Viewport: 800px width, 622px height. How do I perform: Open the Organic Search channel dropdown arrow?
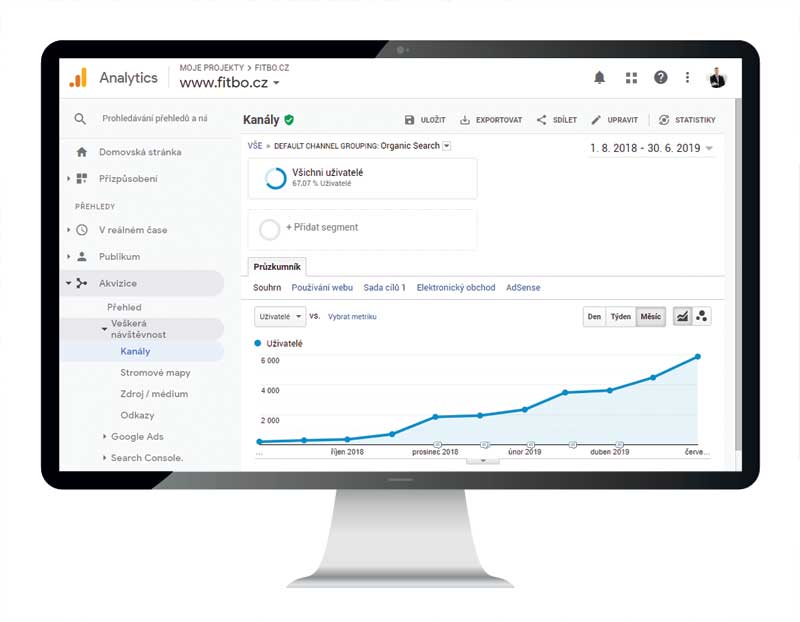coord(446,146)
